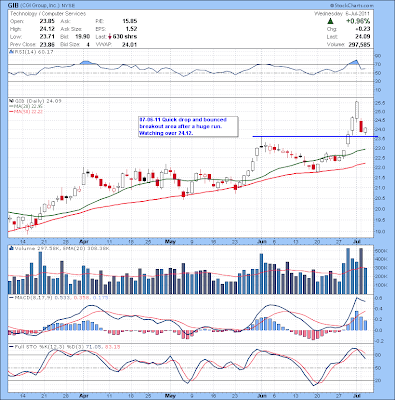Screen dimensions: 395x400
Task: Click the blue horizontal breakout line
Action: click(x=315, y=136)
